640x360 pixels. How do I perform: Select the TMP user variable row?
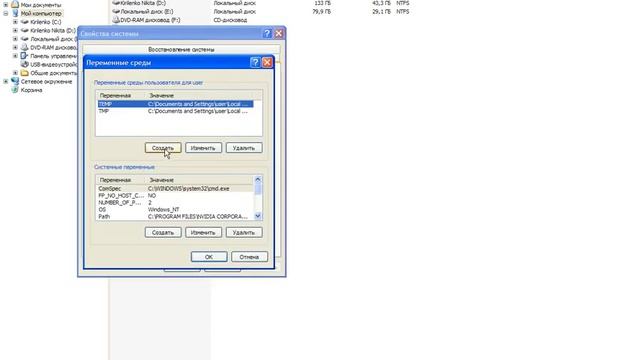click(x=175, y=111)
